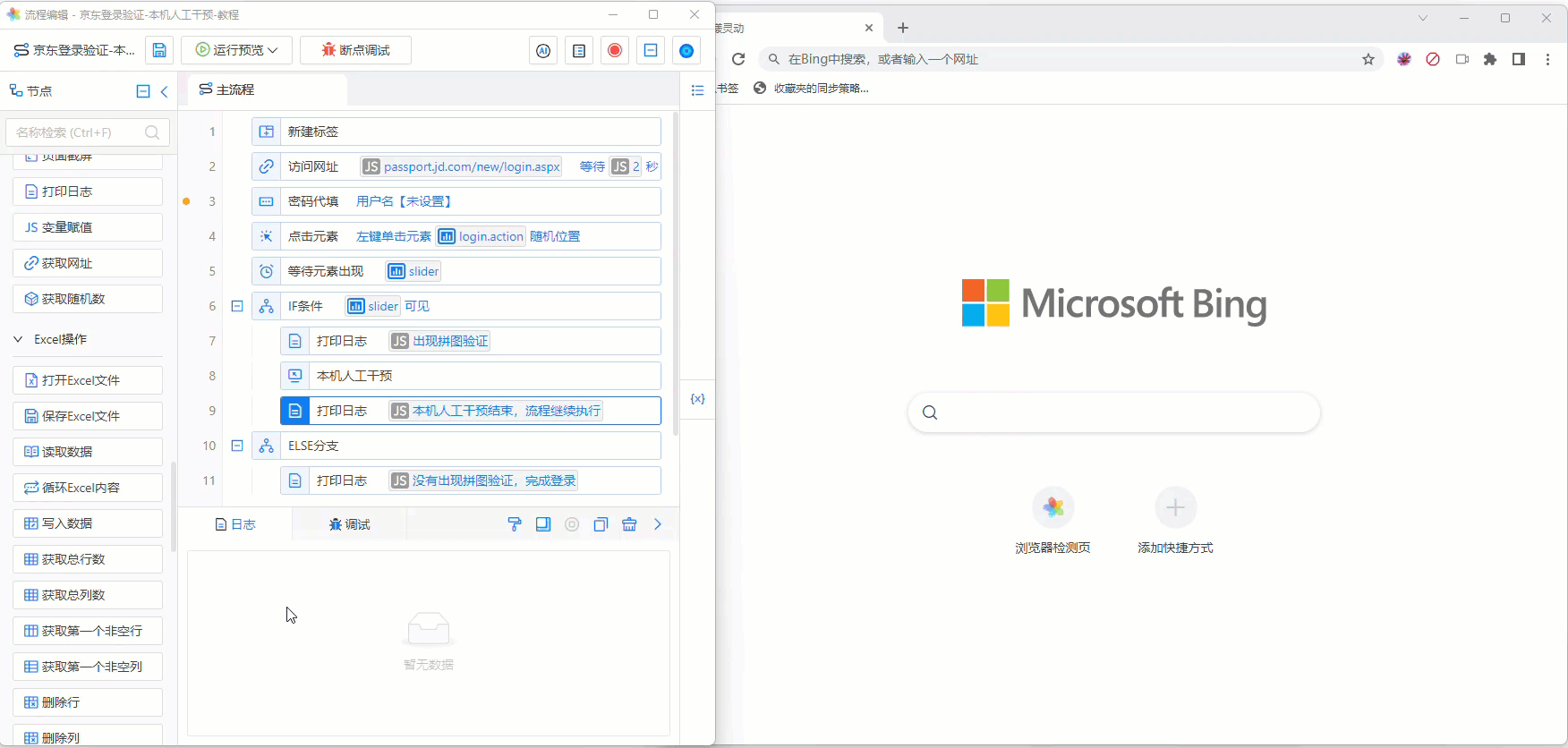Screen dimensions: 1568x748
Task: Click the blue circle icon in toolbar
Action: (x=686, y=51)
